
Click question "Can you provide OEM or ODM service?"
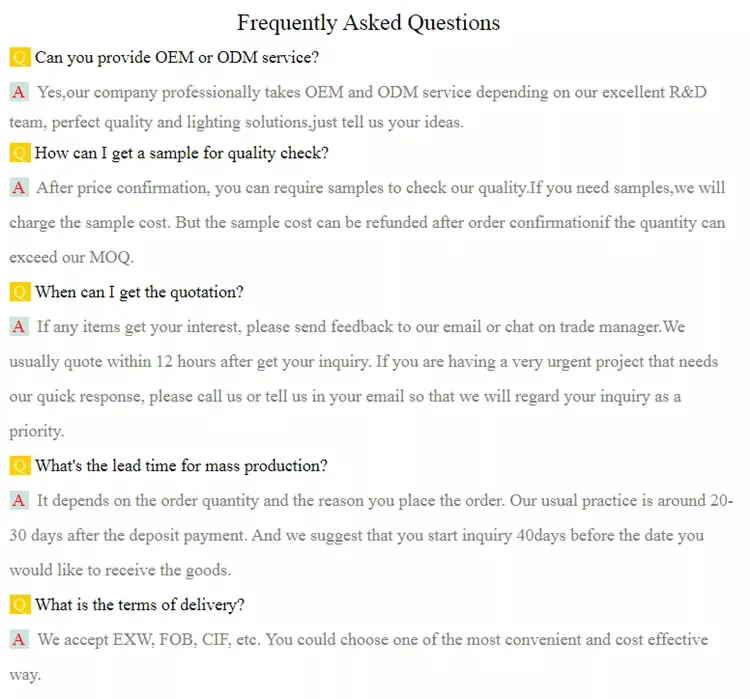[177, 57]
